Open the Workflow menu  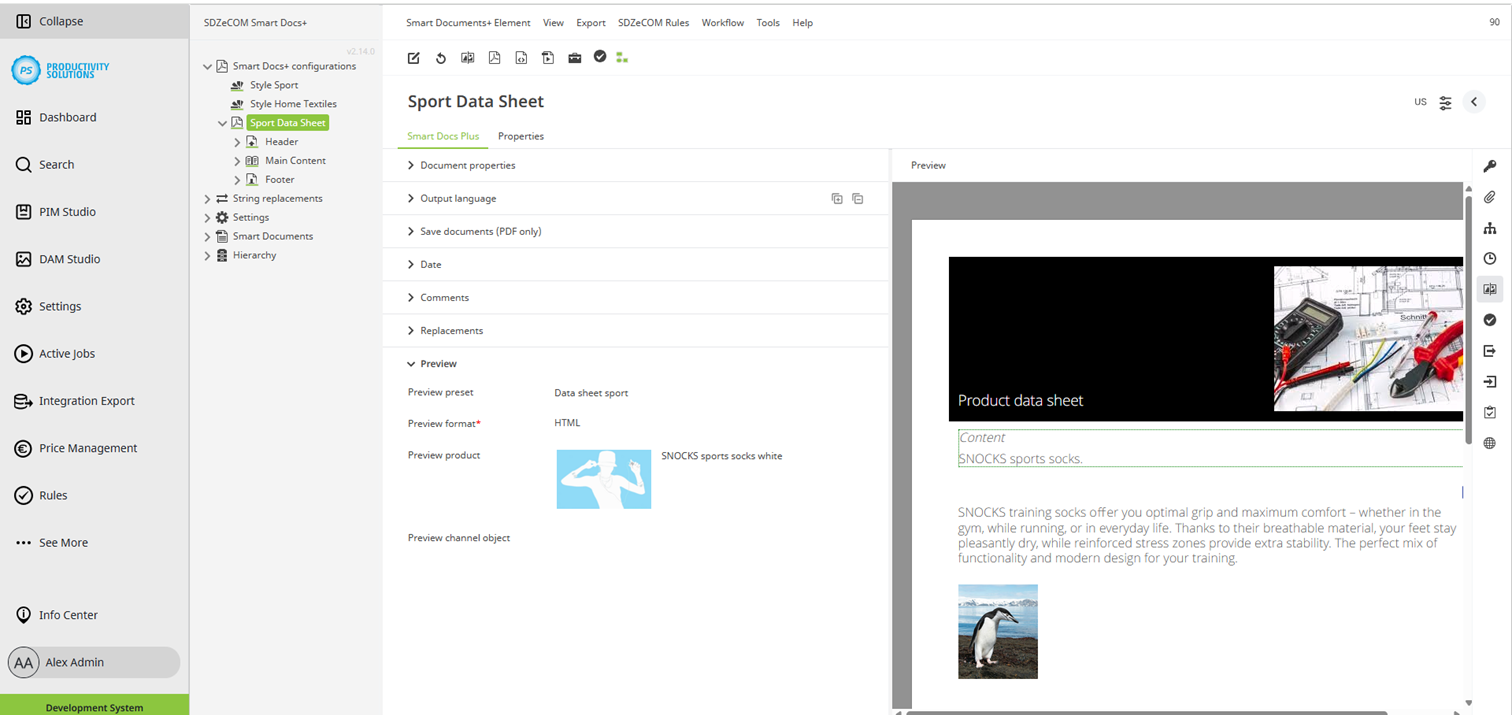(722, 22)
